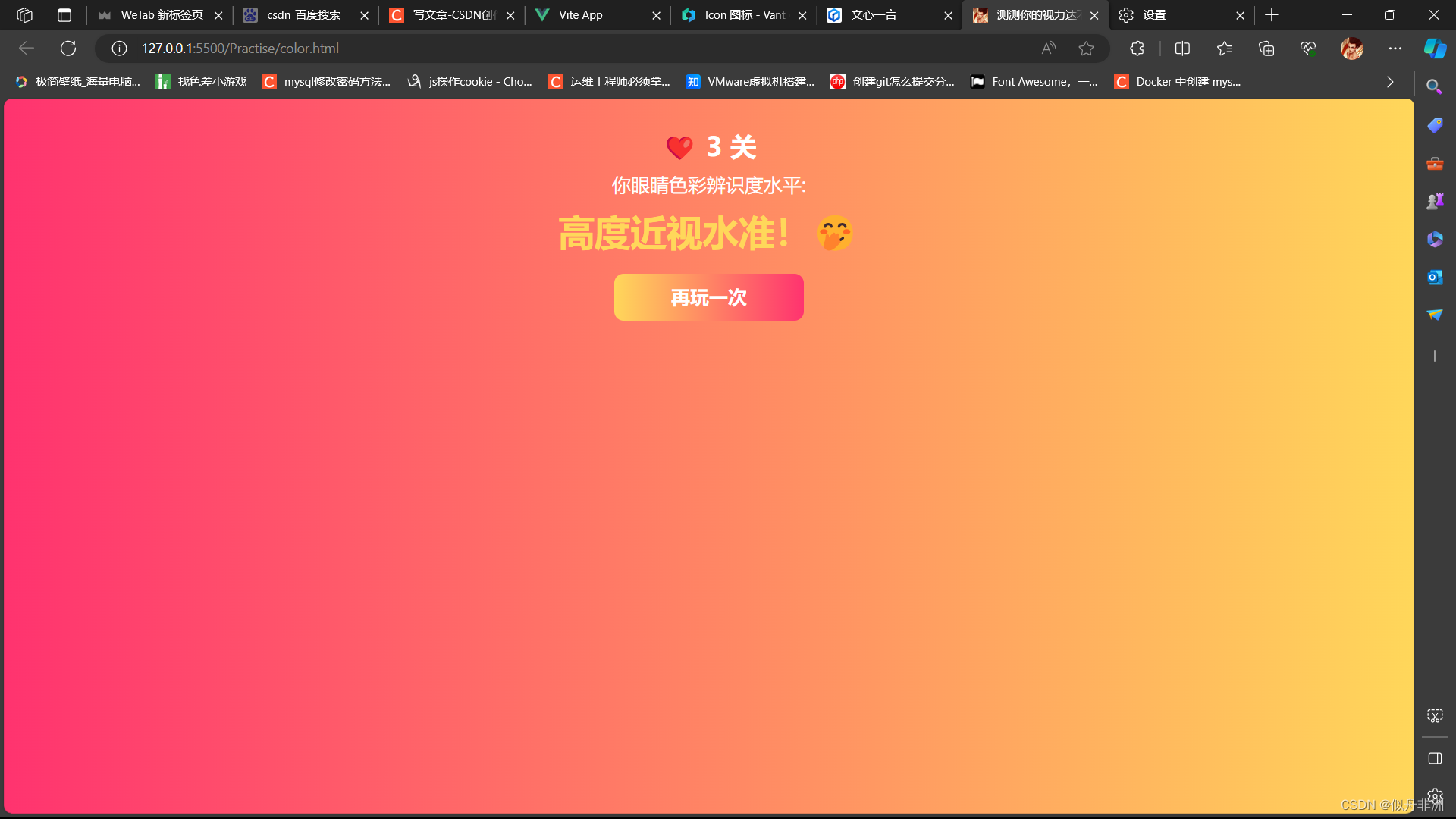The image size is (1456, 819).
Task: Open the Font Awesome bookmark
Action: (x=1034, y=82)
